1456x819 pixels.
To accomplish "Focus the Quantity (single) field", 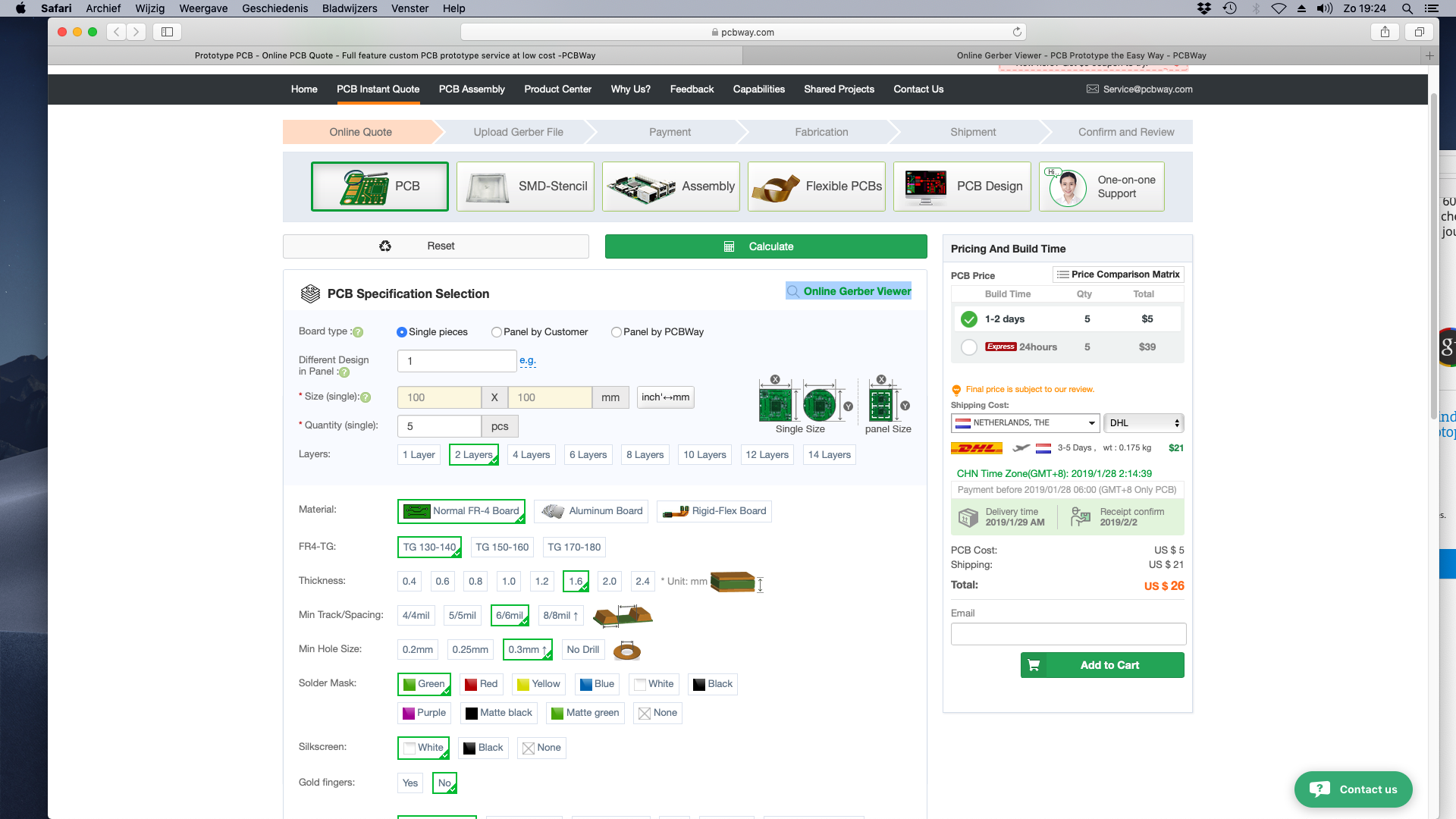I will tap(439, 426).
